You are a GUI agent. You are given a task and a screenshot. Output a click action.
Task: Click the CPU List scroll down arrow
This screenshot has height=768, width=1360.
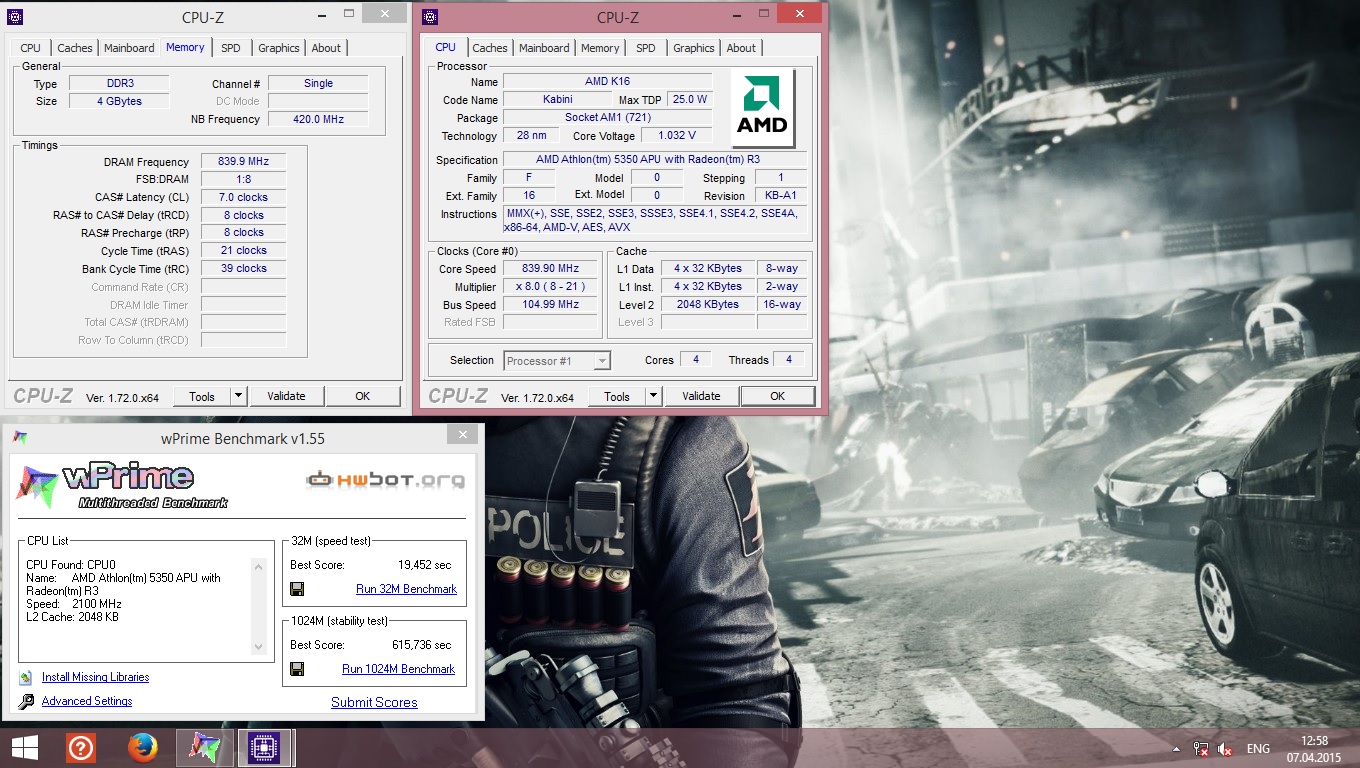tap(259, 646)
